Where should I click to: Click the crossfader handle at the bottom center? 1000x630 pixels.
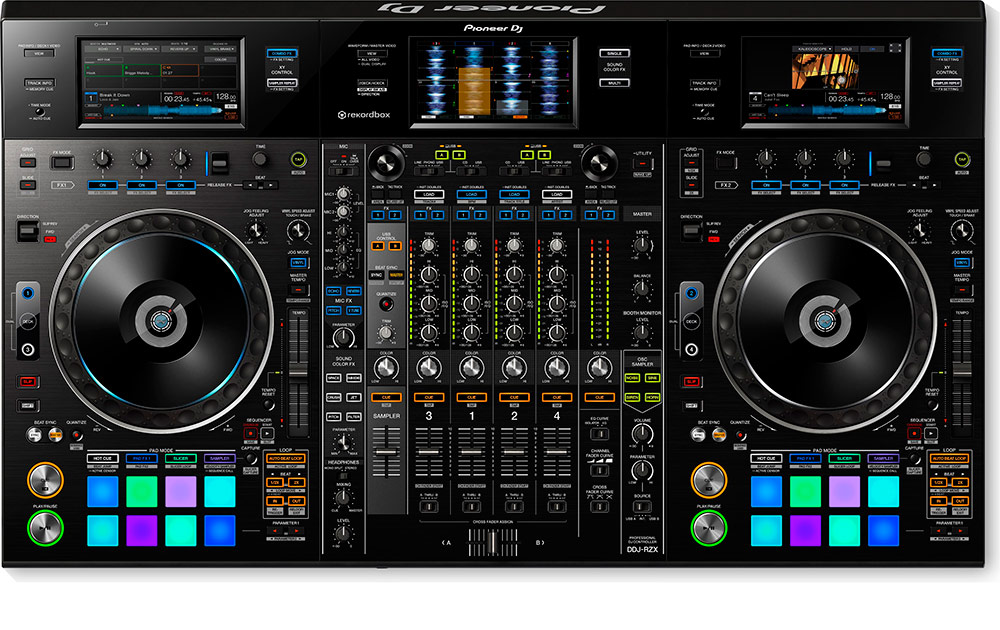492,541
